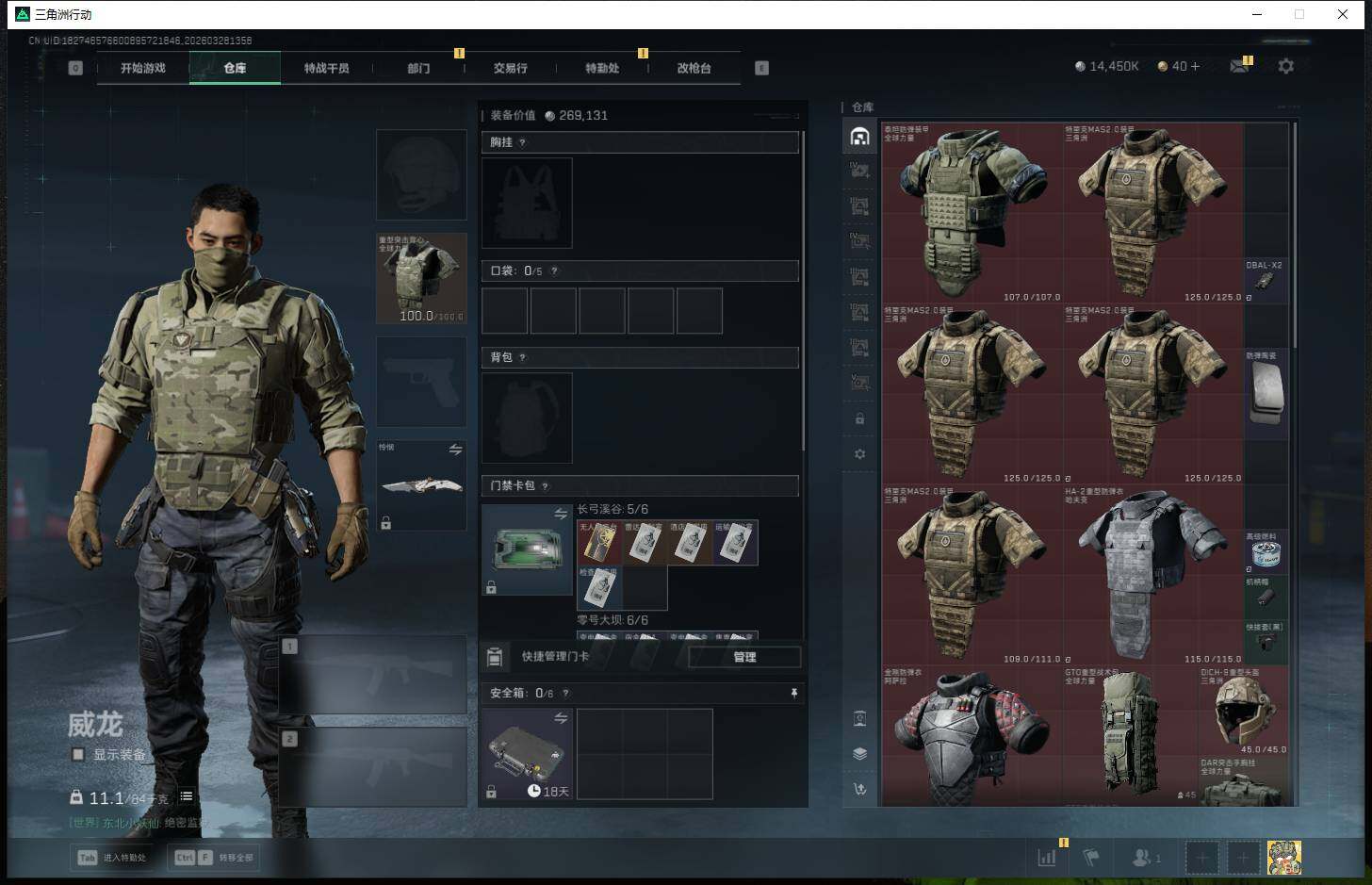Click the bottom sort icon in warehouse sidebar
Screen dimensions: 1372x885
coord(859,789)
